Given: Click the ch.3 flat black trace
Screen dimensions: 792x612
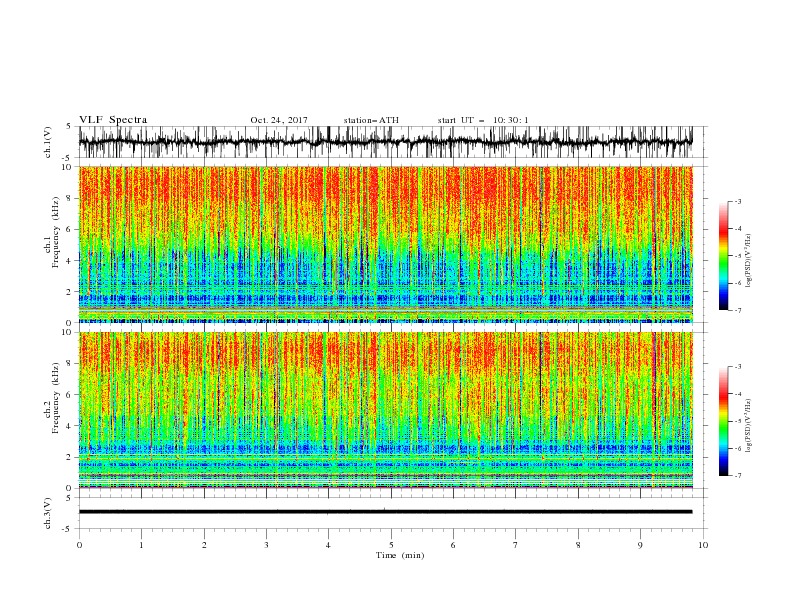Looking at the screenshot, I should tap(385, 512).
